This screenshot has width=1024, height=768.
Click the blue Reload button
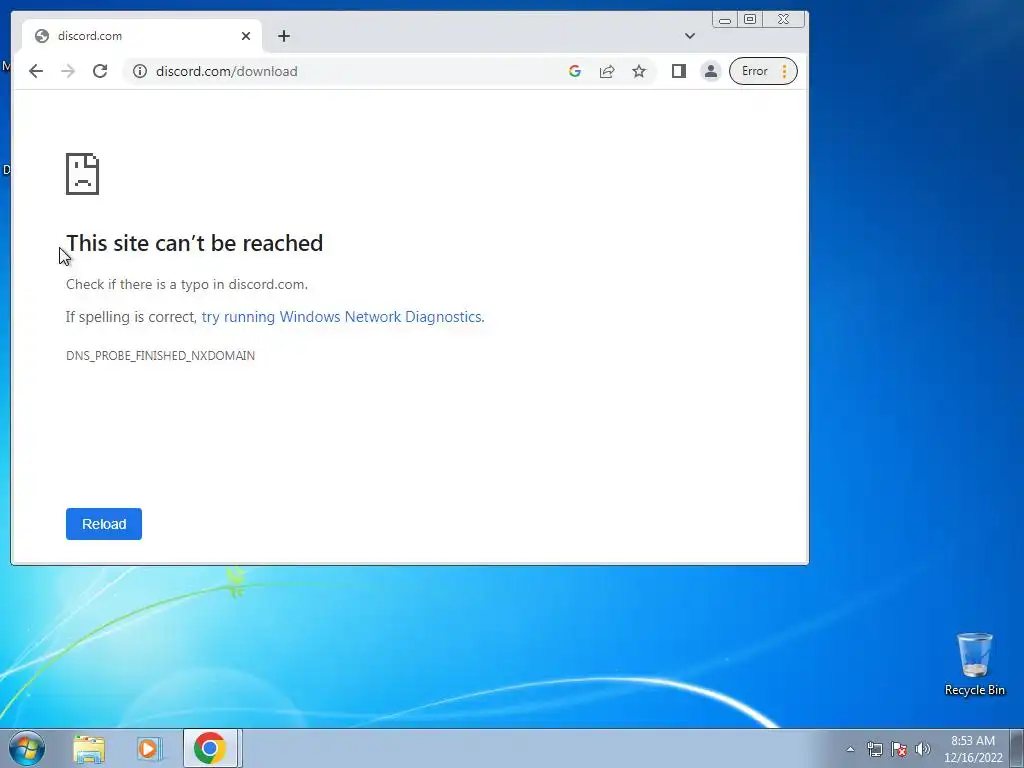coord(104,524)
